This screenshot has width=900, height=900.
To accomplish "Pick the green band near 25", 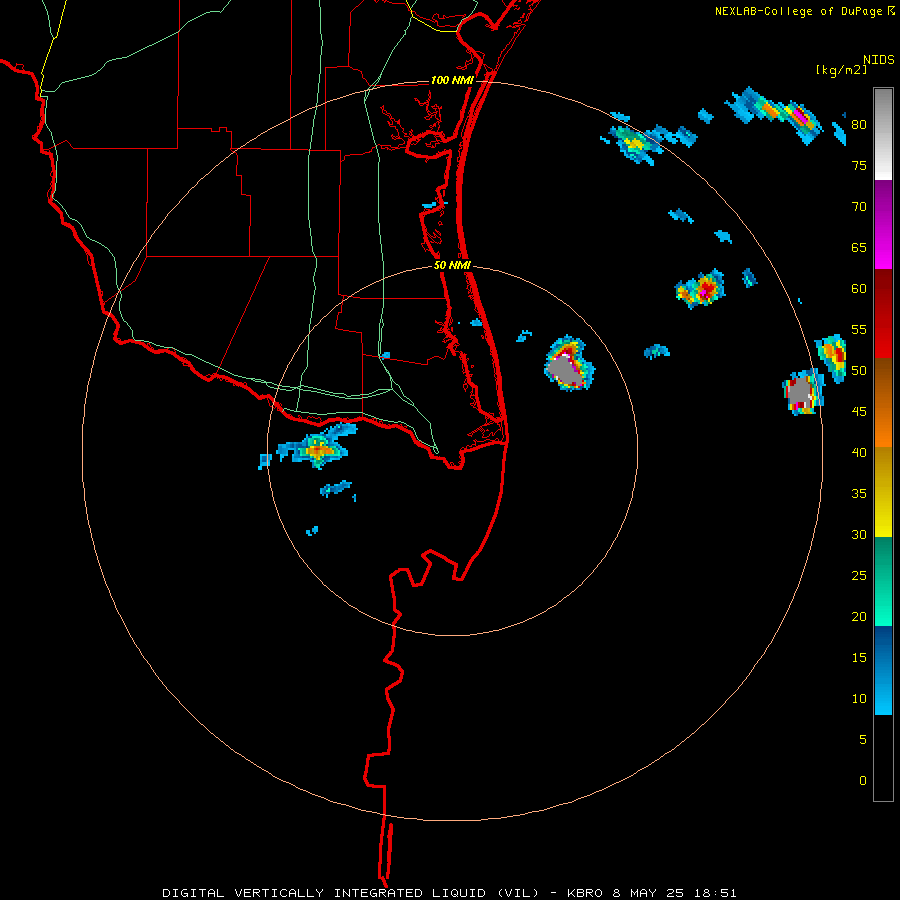I will coord(883,581).
